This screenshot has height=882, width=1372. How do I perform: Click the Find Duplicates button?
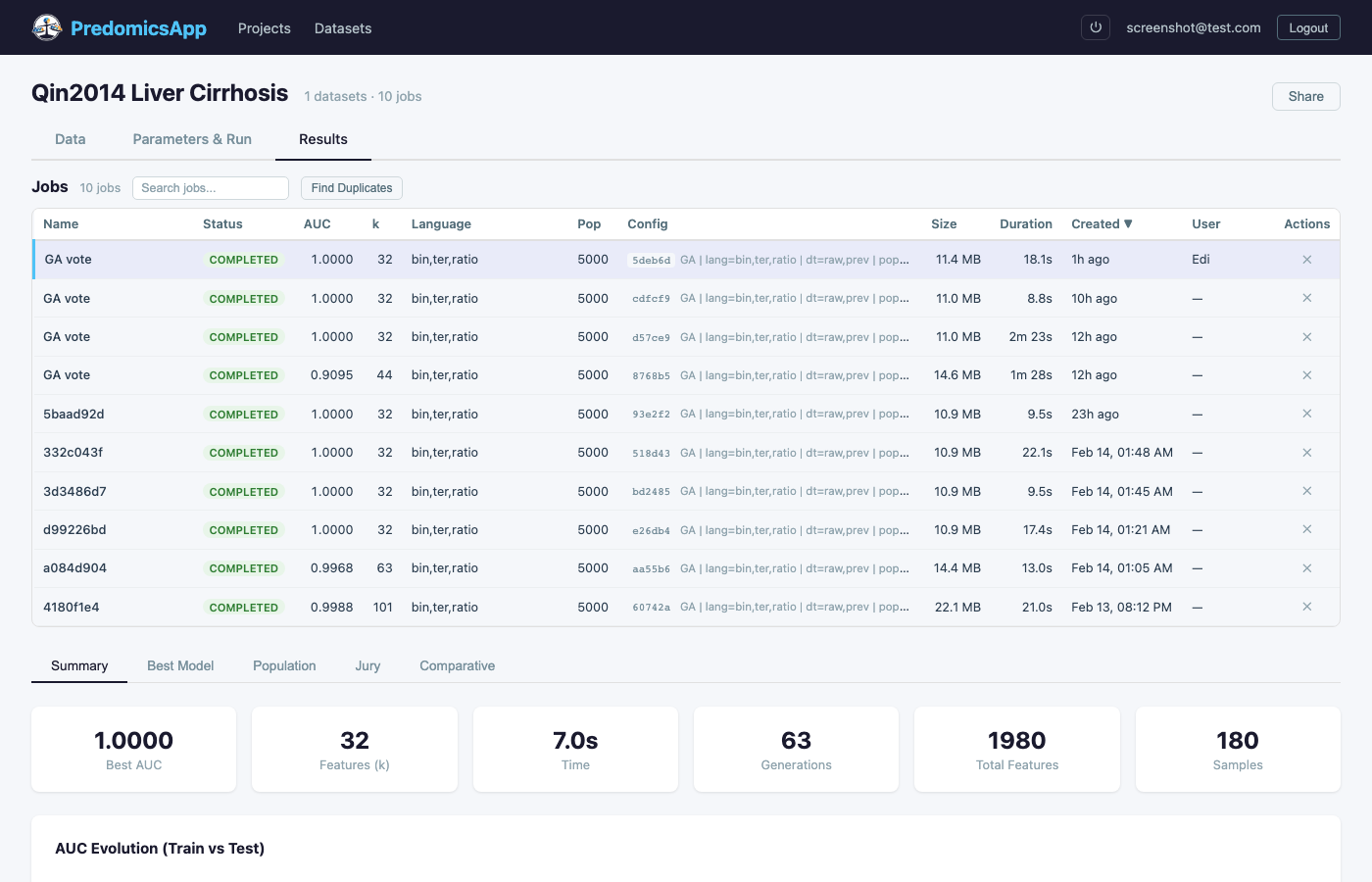[352, 188]
